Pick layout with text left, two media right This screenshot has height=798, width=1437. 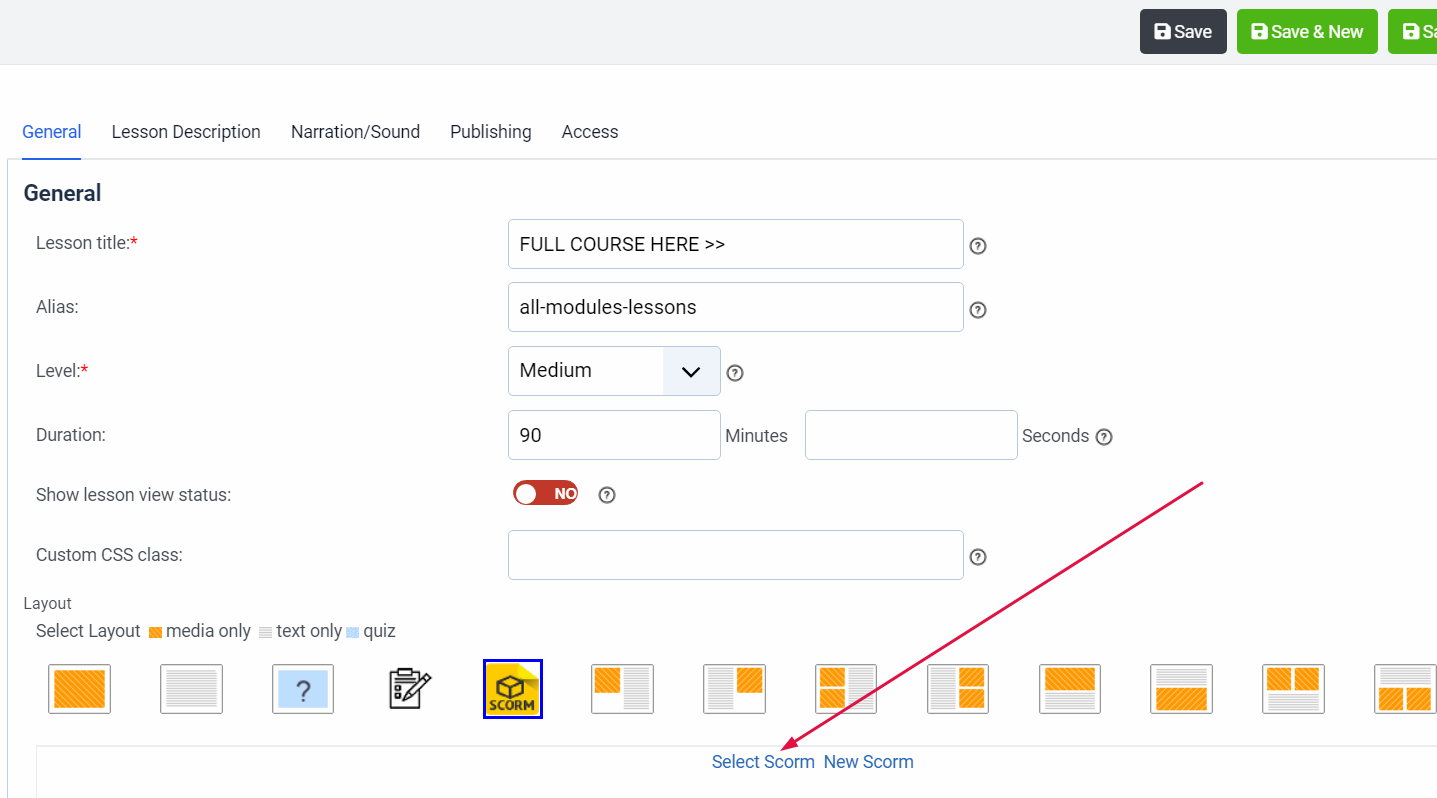(x=958, y=689)
